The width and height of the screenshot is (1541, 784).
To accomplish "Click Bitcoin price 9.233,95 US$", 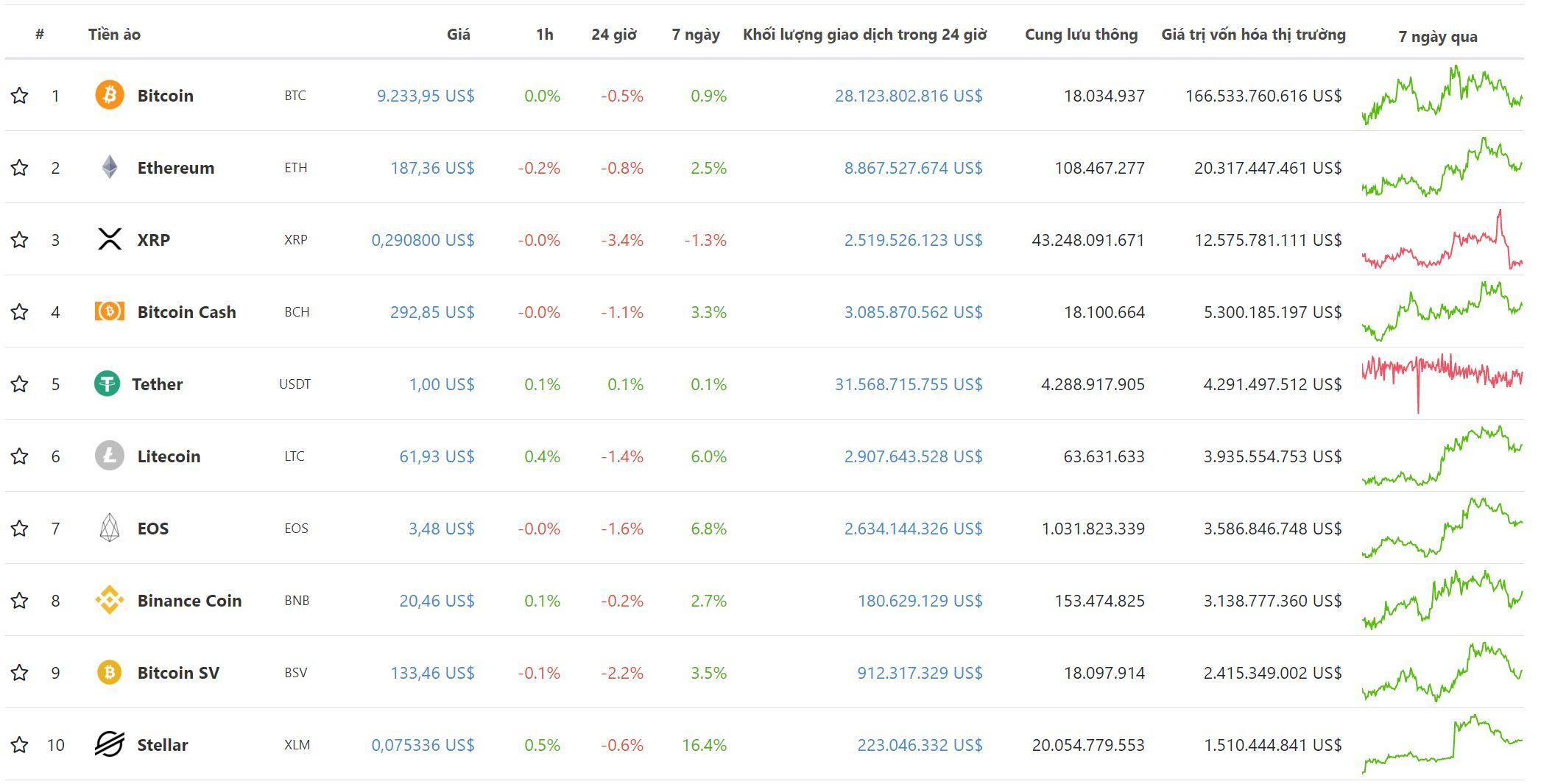I will [426, 95].
